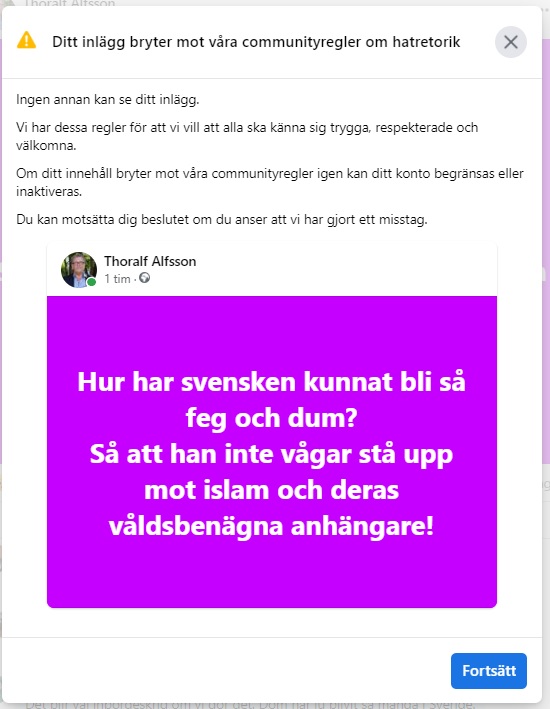Select the dialog title about communityregler om hatretorik
550x709 pixels.
click(256, 42)
